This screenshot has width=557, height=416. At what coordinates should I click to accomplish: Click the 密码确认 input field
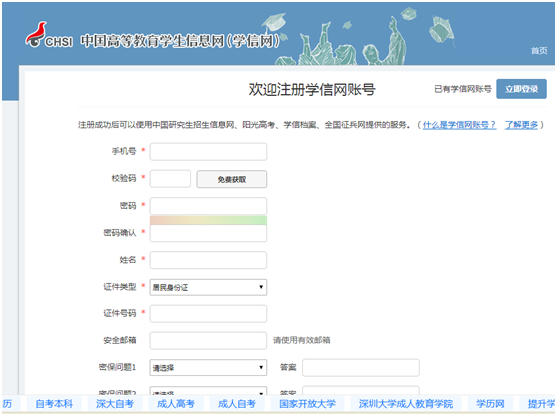point(208,233)
